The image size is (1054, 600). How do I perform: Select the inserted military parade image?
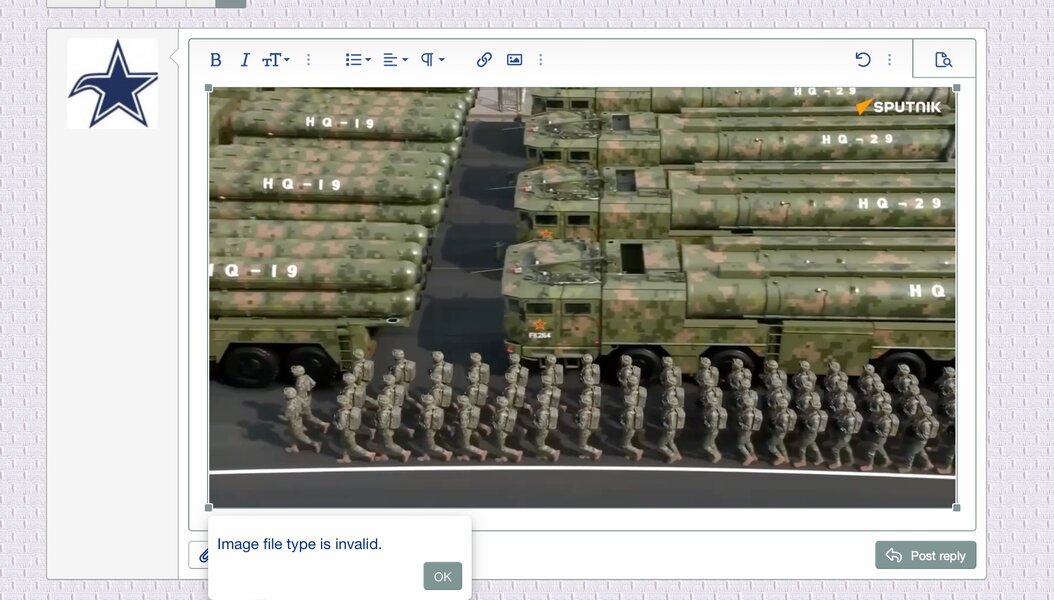582,298
